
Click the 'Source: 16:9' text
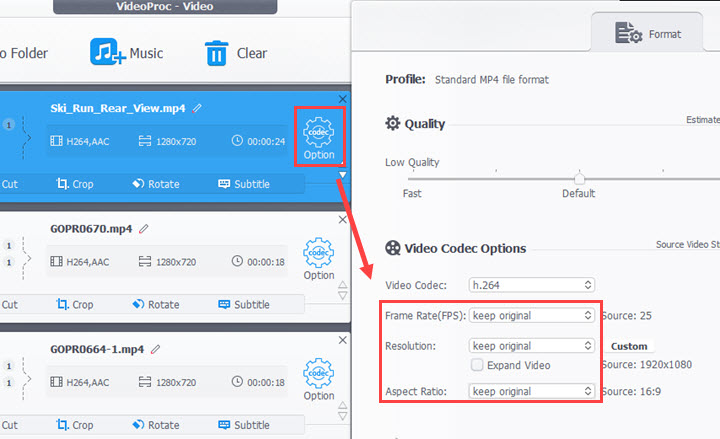coord(631,392)
